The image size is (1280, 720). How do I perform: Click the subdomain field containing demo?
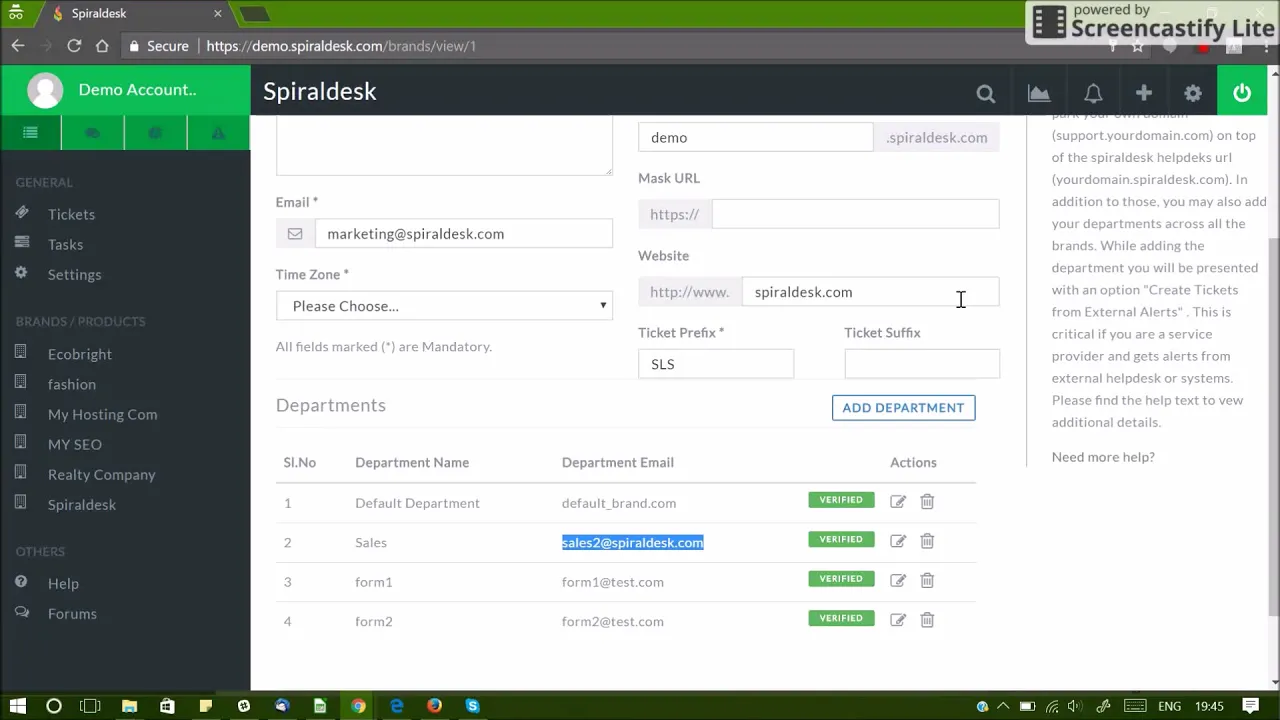(x=756, y=137)
